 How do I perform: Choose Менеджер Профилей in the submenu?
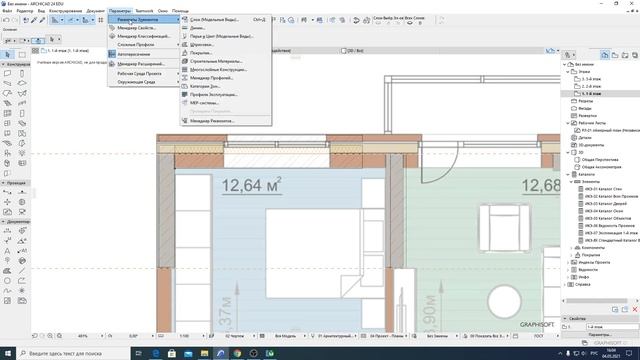pyautogui.click(x=226, y=78)
